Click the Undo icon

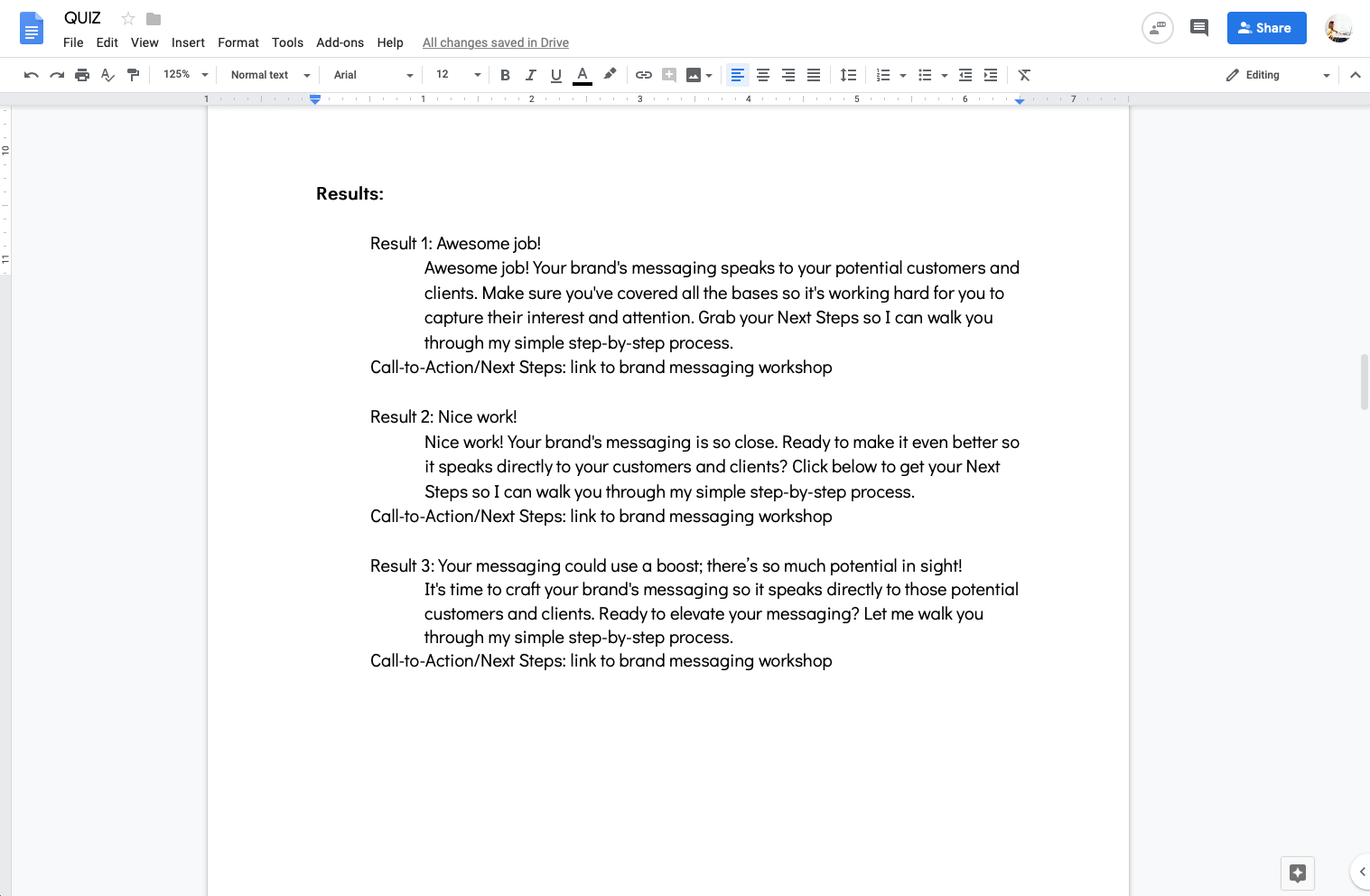click(x=32, y=75)
